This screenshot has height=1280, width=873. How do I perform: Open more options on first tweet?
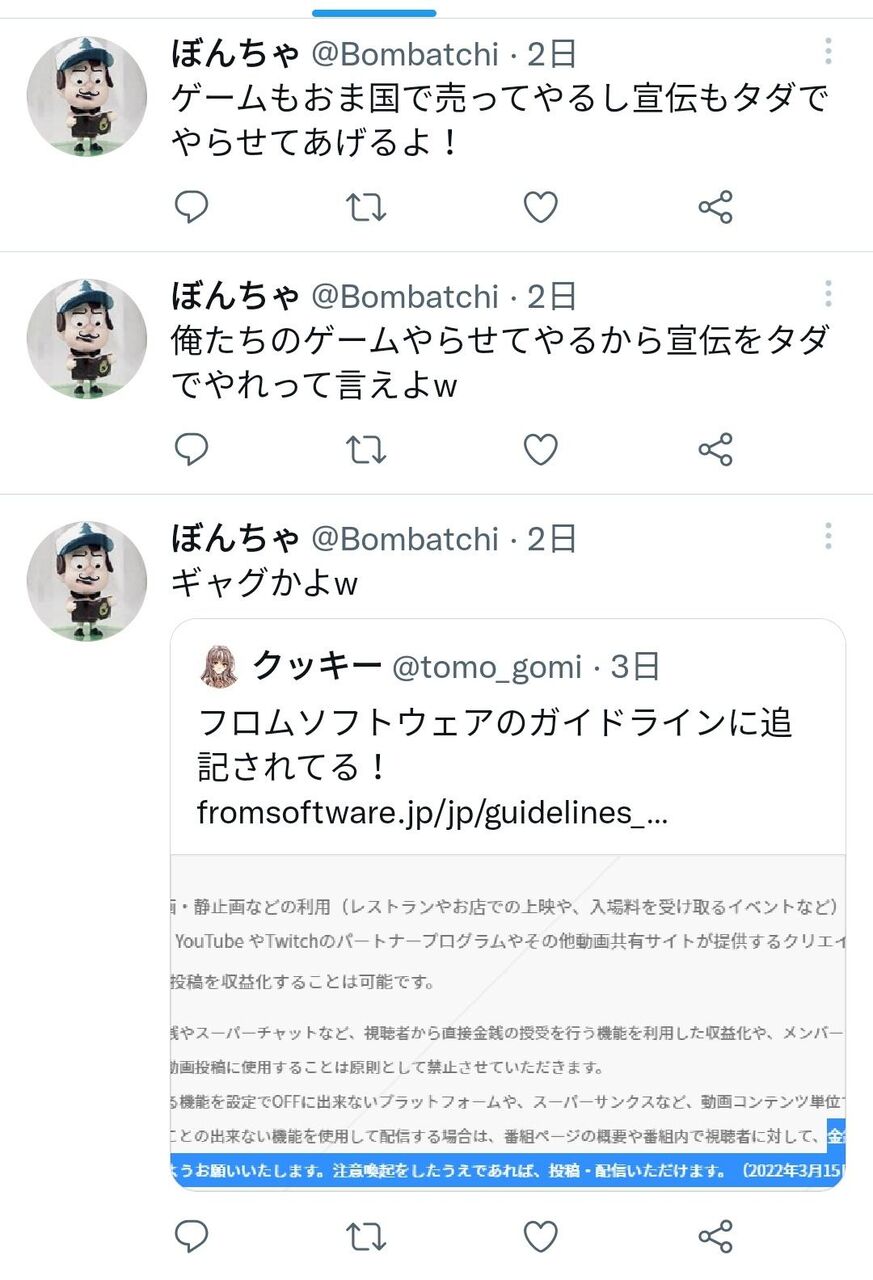828,51
